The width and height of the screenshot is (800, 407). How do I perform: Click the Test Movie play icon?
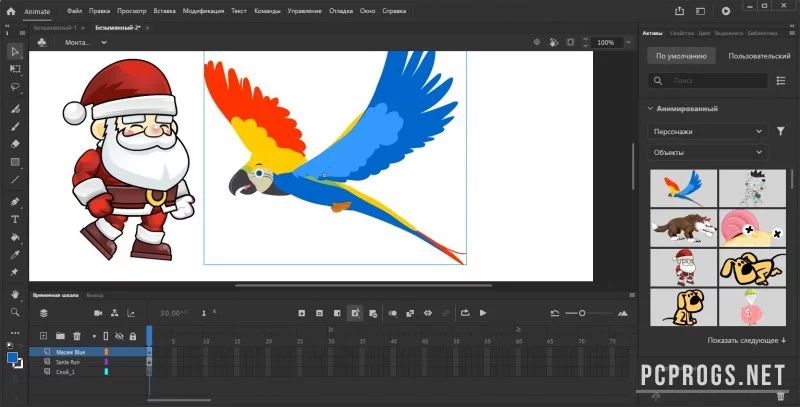(x=726, y=11)
